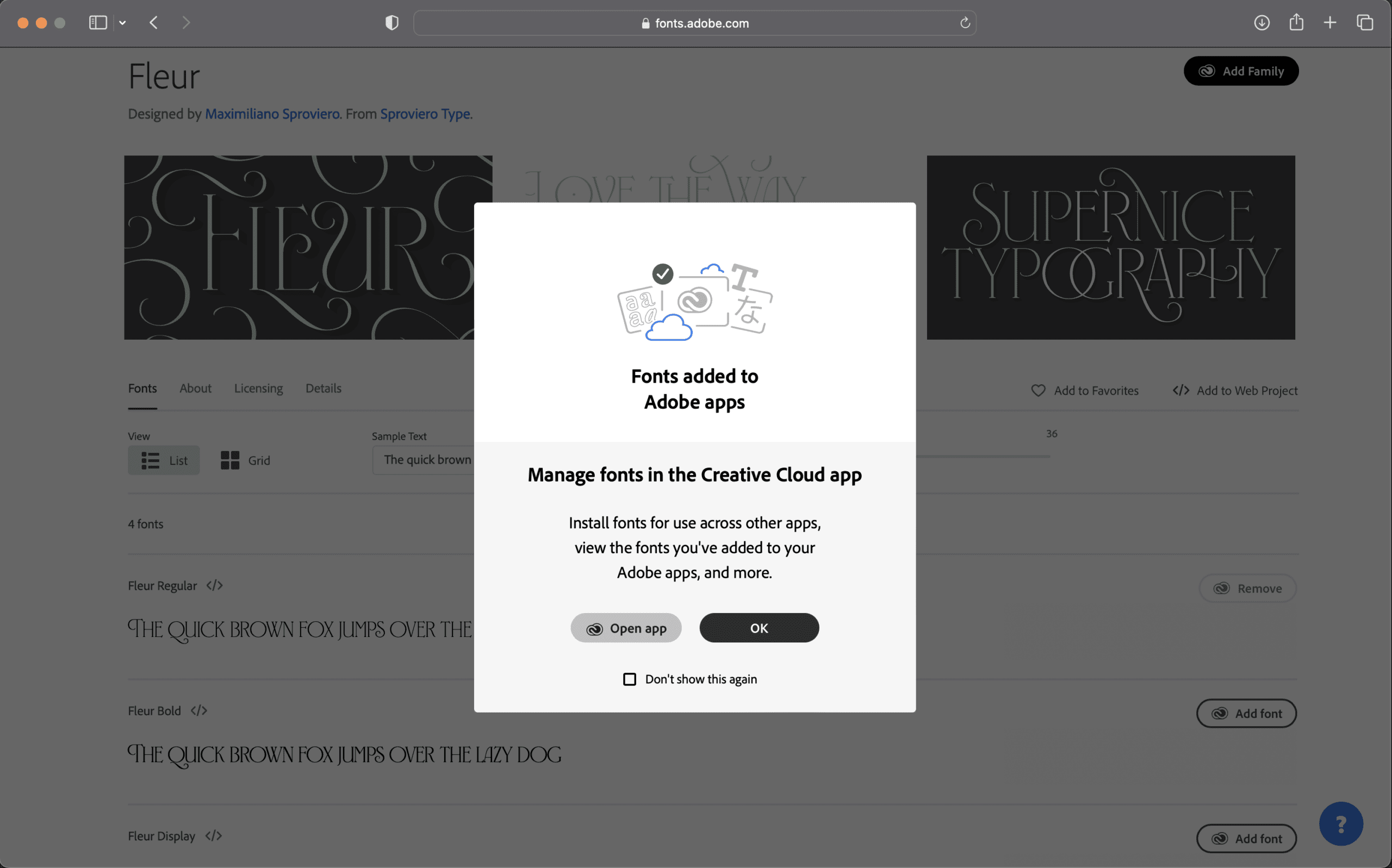Click the shield/privacy icon in address bar

point(391,23)
